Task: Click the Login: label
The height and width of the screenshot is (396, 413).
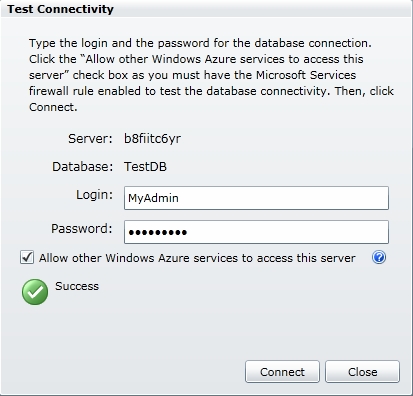Action: pos(94,195)
